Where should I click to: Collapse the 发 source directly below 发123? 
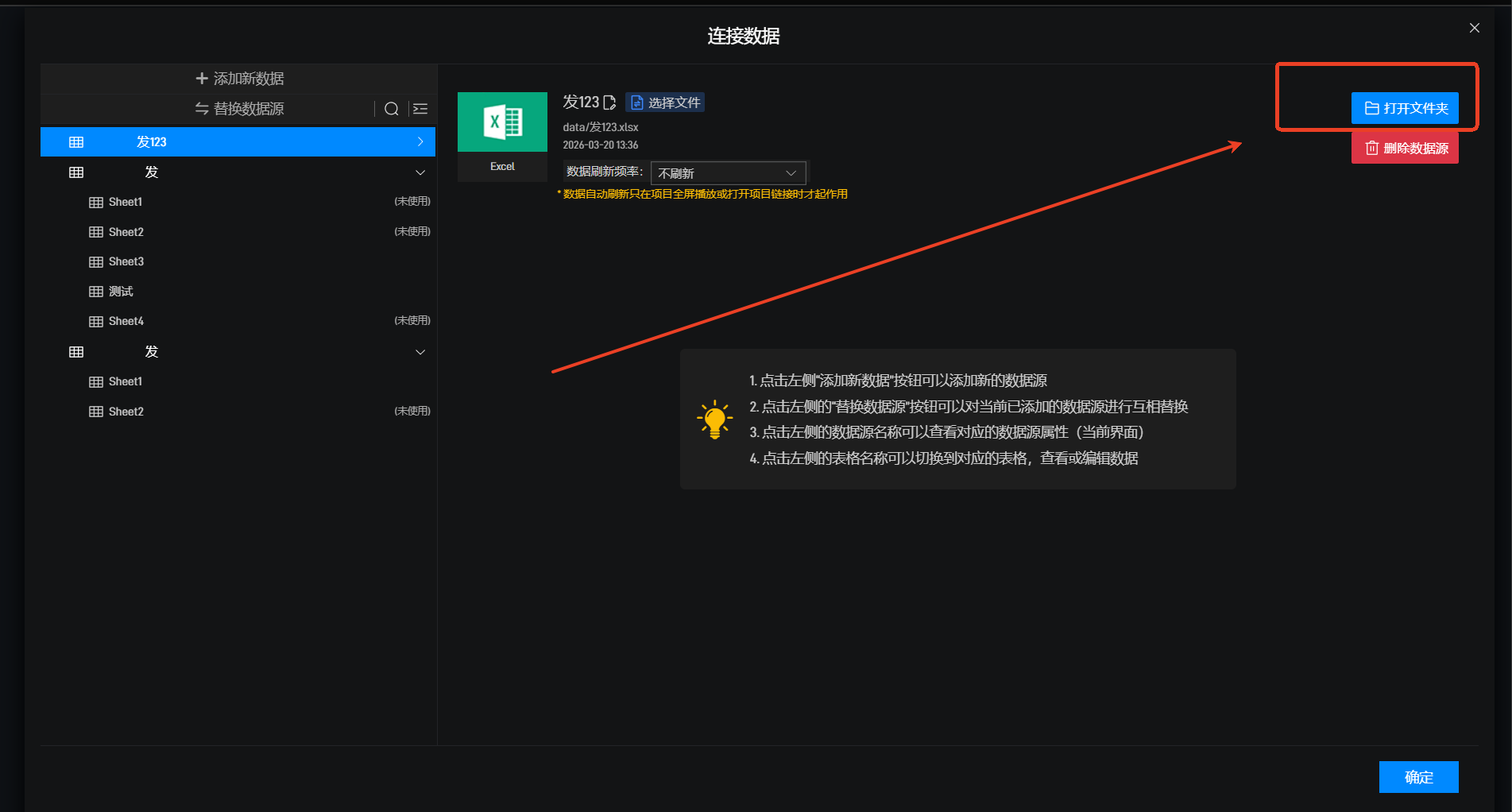(x=420, y=172)
